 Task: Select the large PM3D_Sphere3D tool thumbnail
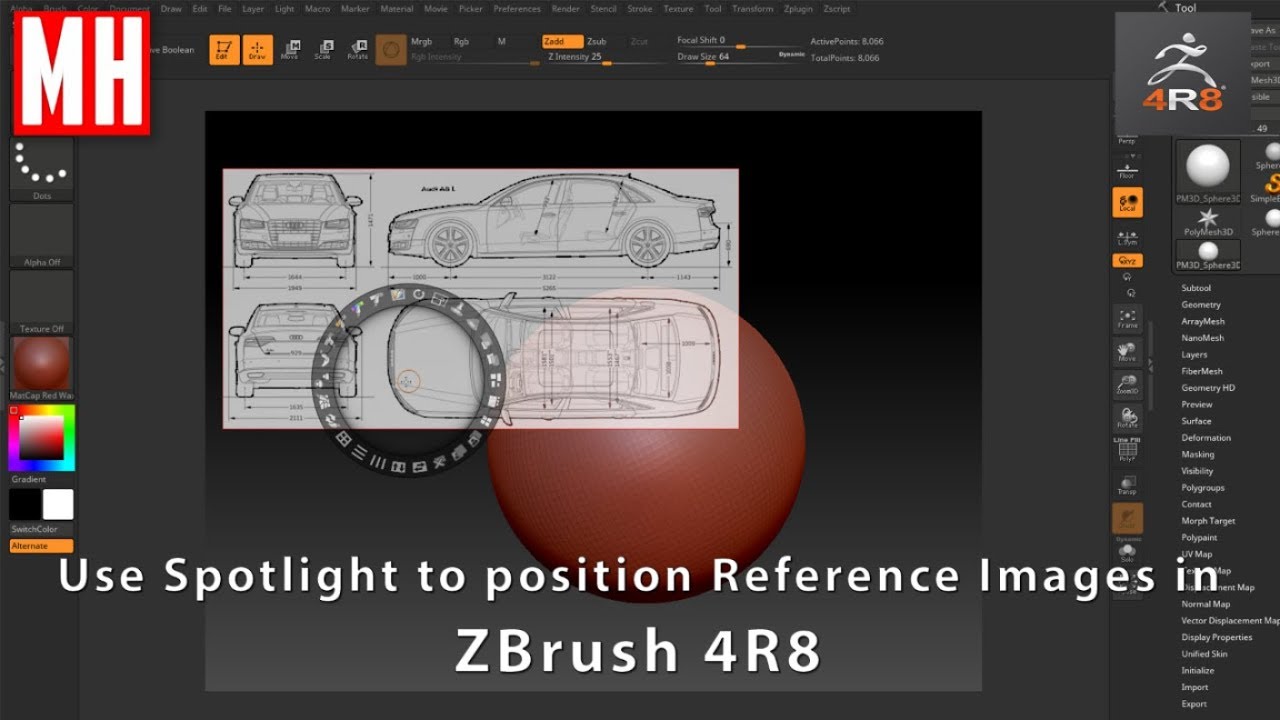[1207, 172]
